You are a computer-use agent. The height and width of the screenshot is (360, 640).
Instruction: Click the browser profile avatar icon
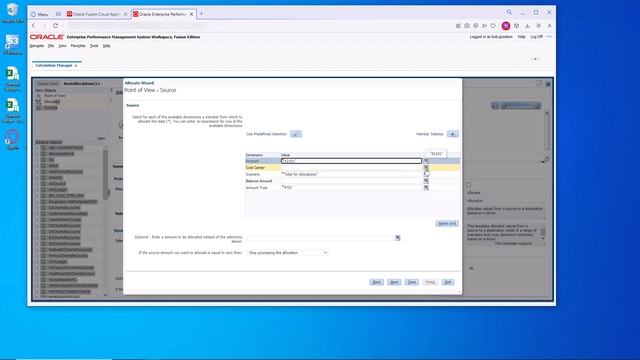506,26
